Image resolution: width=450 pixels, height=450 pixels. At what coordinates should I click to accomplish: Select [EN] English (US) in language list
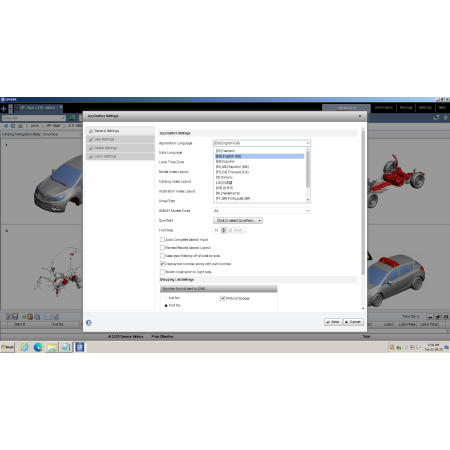[259, 156]
